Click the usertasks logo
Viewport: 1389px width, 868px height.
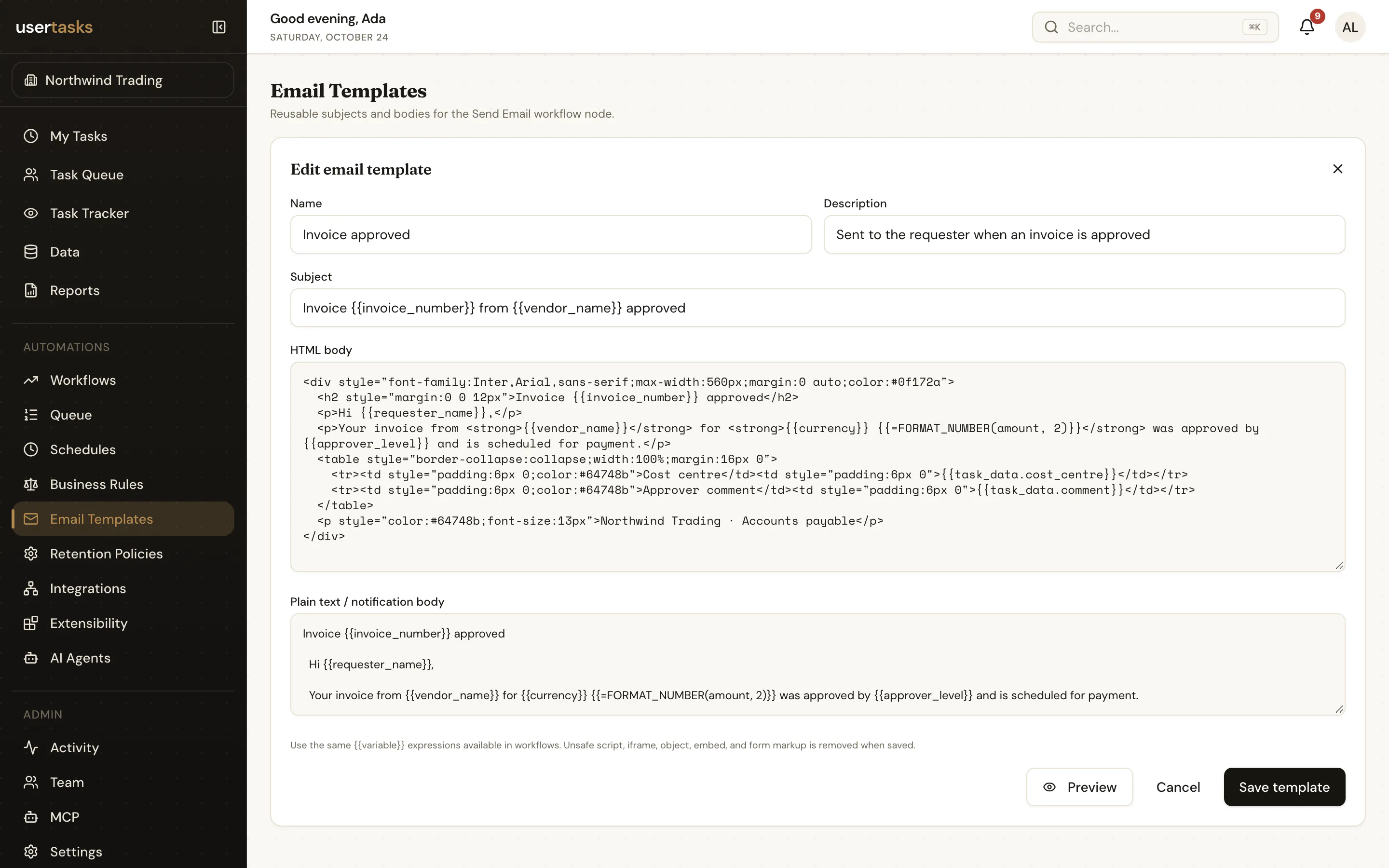click(x=54, y=27)
